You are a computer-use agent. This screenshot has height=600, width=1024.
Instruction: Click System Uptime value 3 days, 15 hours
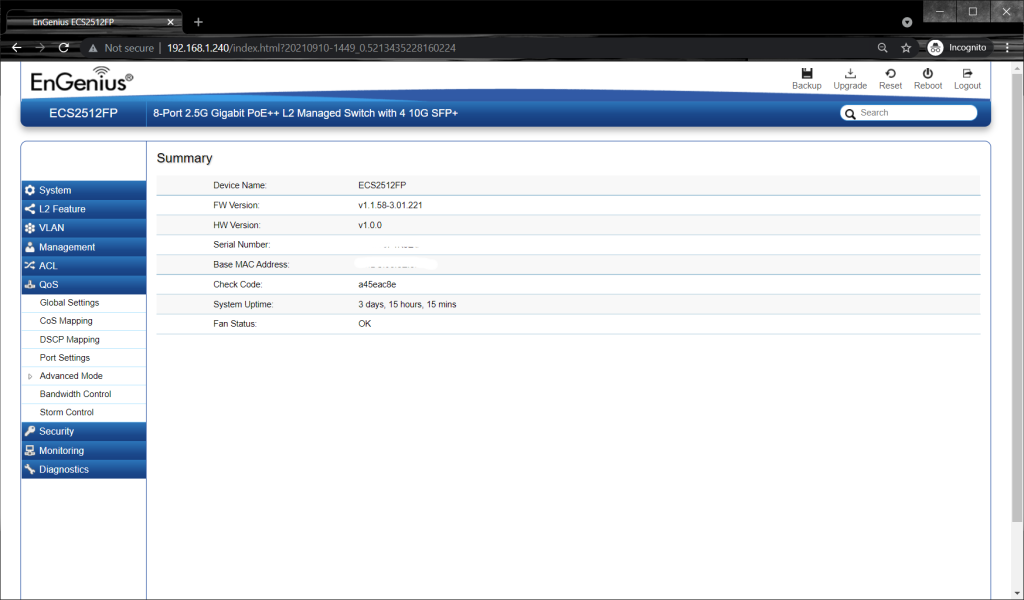tap(407, 304)
